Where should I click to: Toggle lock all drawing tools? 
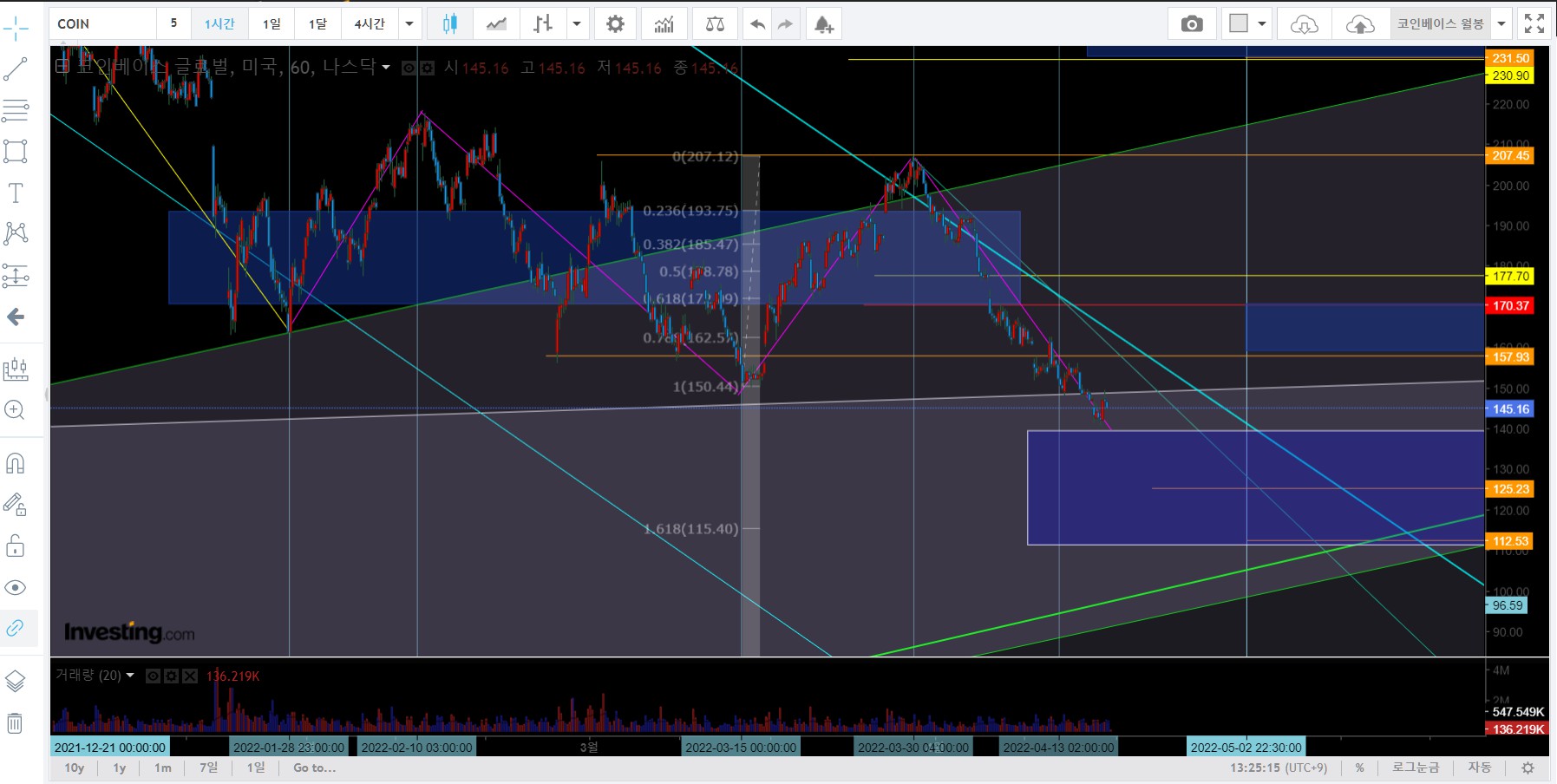click(16, 546)
